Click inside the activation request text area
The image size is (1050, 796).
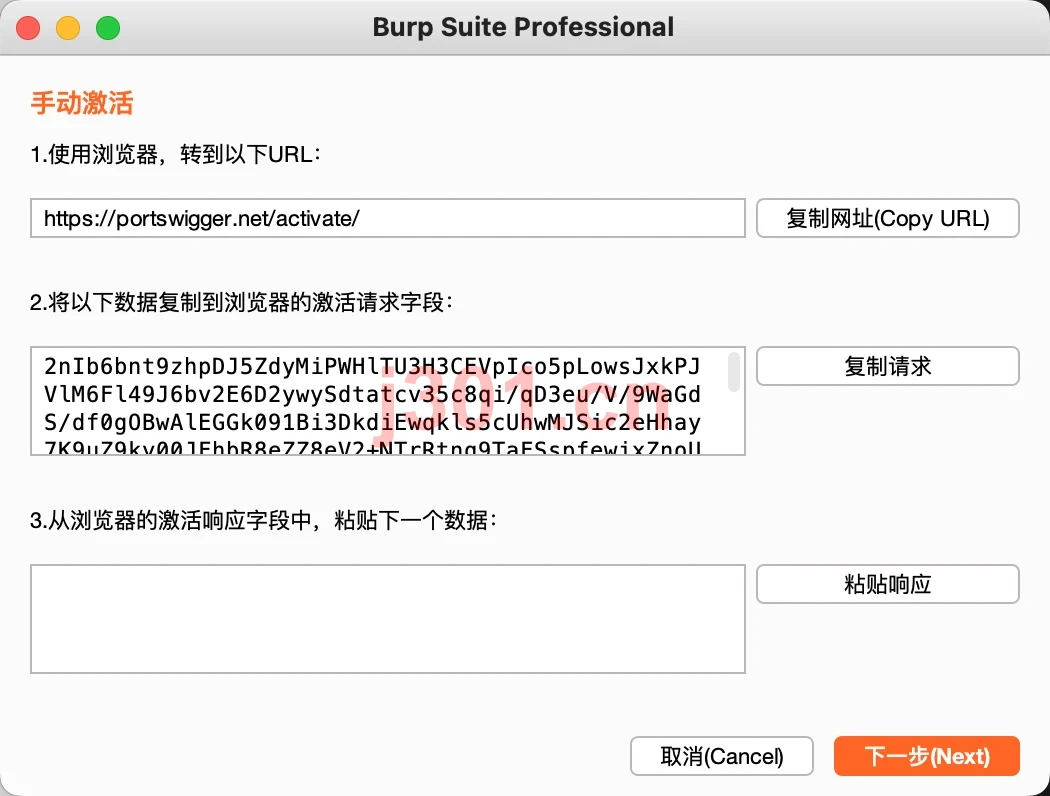click(x=388, y=401)
